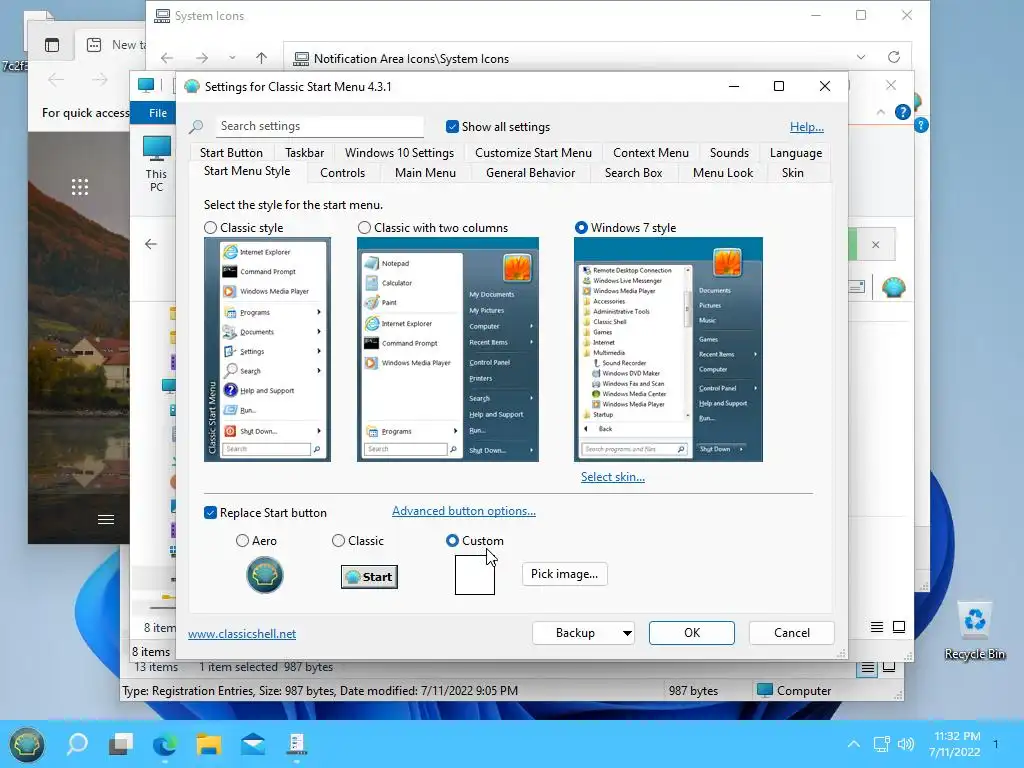
Task: Click Pick image button
Action: point(564,574)
